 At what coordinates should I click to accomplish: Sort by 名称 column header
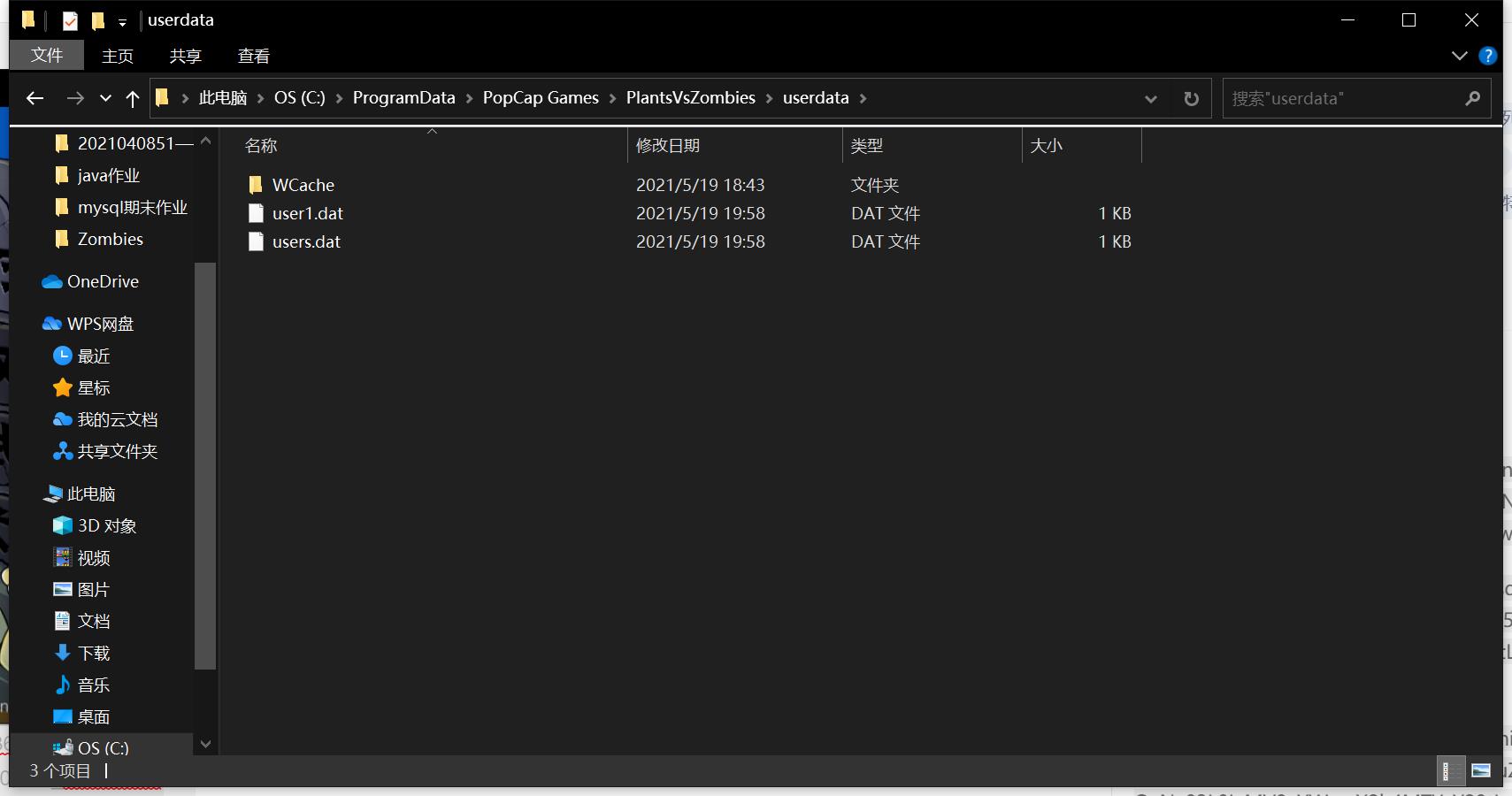pyautogui.click(x=261, y=145)
